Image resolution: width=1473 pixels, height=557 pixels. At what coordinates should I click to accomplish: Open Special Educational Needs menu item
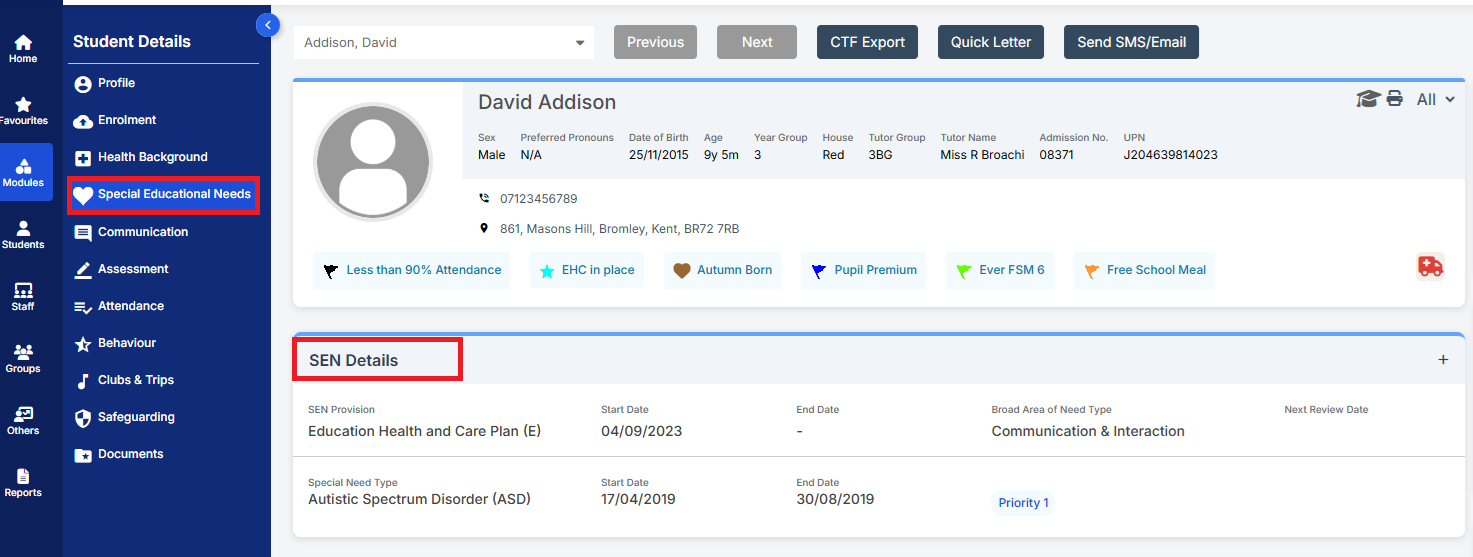pos(163,194)
